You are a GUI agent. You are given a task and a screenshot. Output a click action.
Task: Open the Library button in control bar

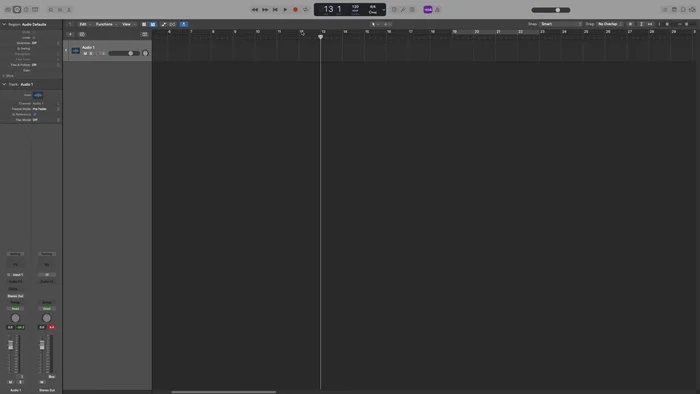pos(8,9)
